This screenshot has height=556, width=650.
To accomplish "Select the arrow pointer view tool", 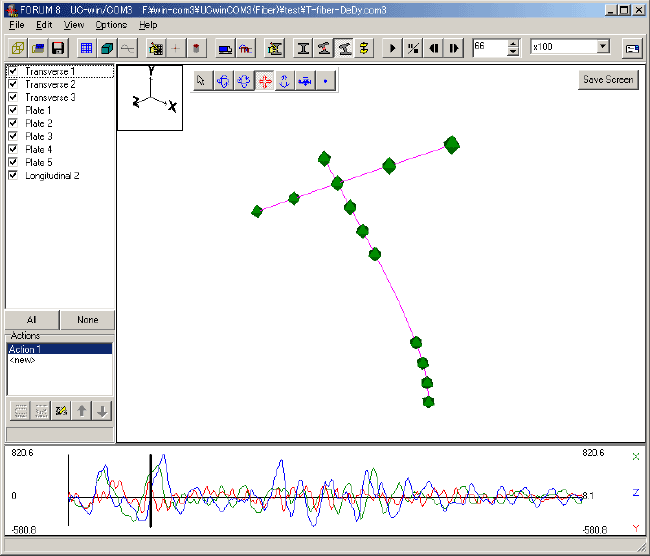I will point(201,81).
